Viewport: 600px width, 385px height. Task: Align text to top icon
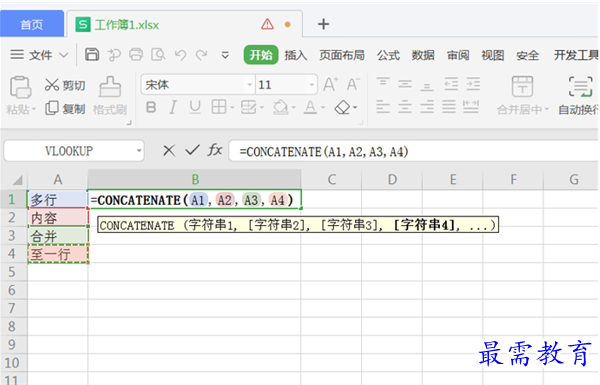tap(383, 84)
